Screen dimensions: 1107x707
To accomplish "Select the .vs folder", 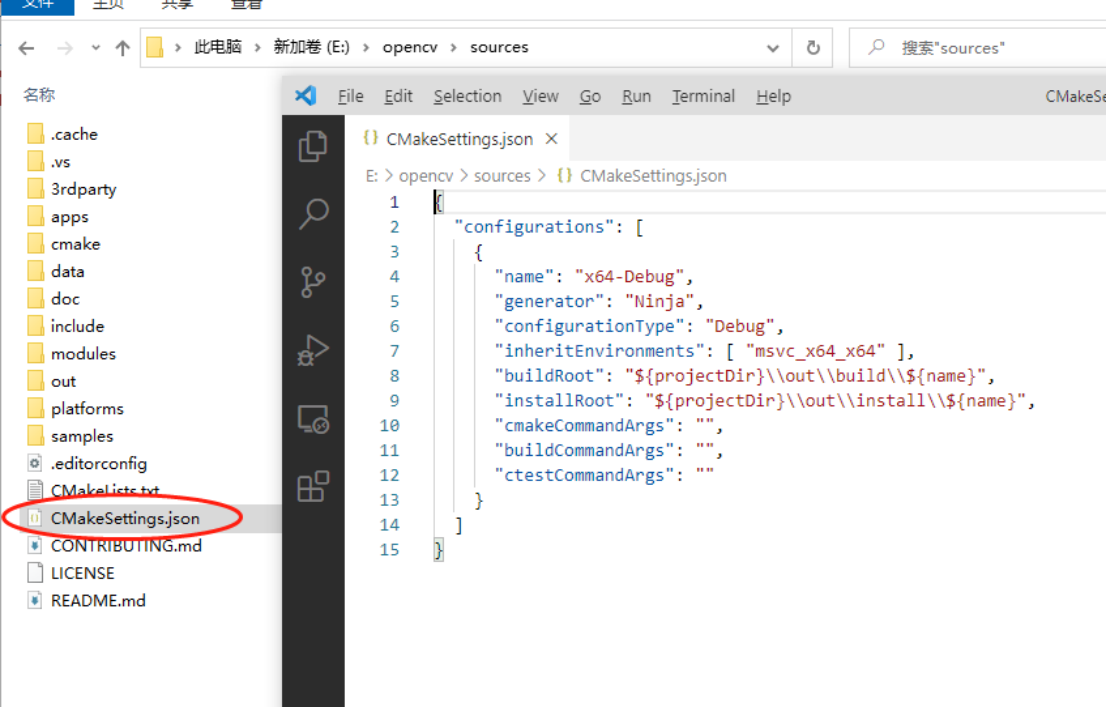I will (x=60, y=162).
